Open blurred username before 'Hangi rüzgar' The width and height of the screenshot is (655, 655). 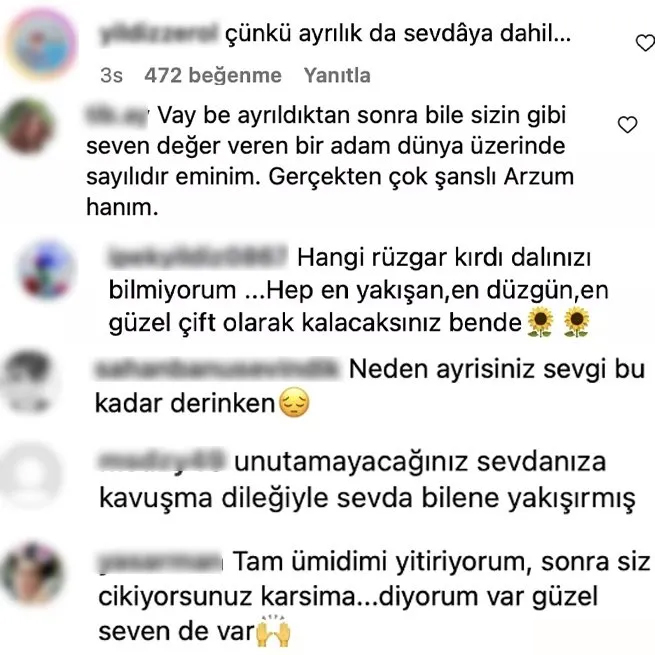click(197, 256)
